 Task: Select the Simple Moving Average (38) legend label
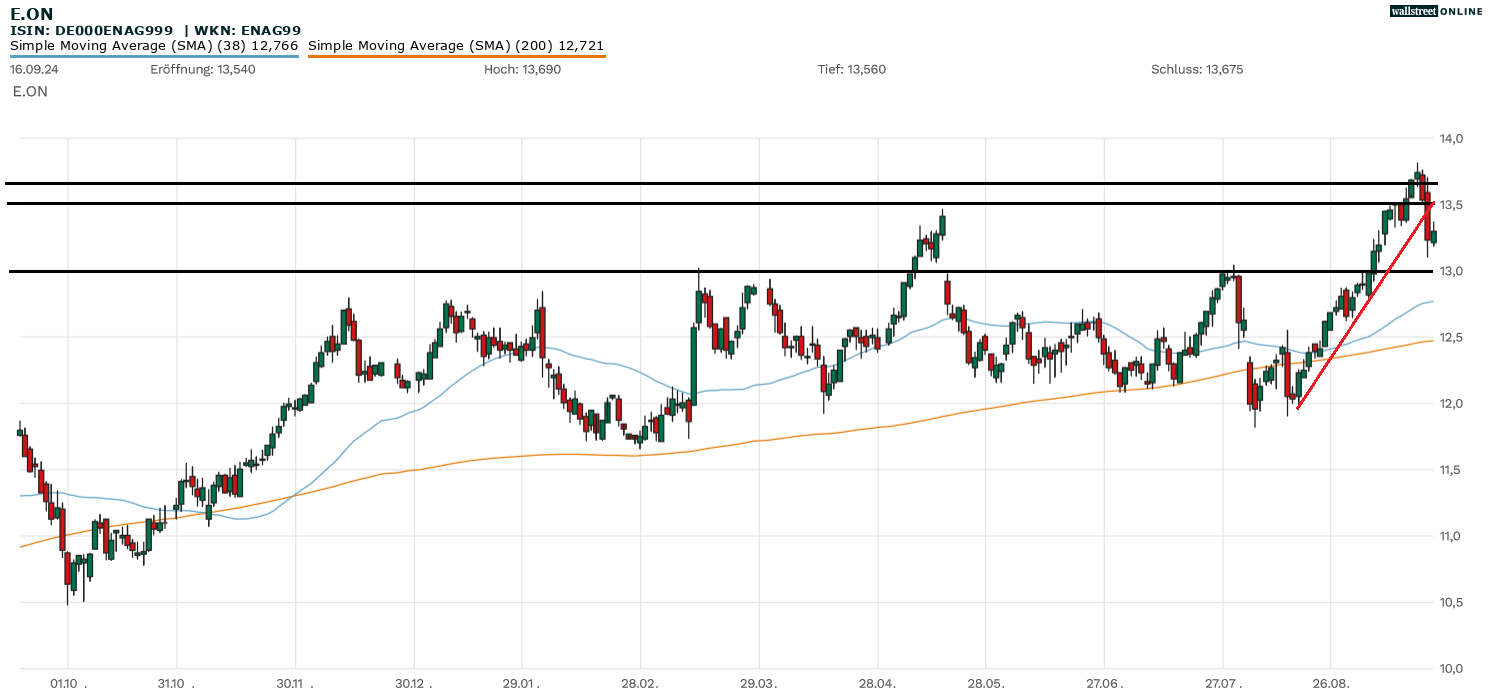(x=154, y=45)
